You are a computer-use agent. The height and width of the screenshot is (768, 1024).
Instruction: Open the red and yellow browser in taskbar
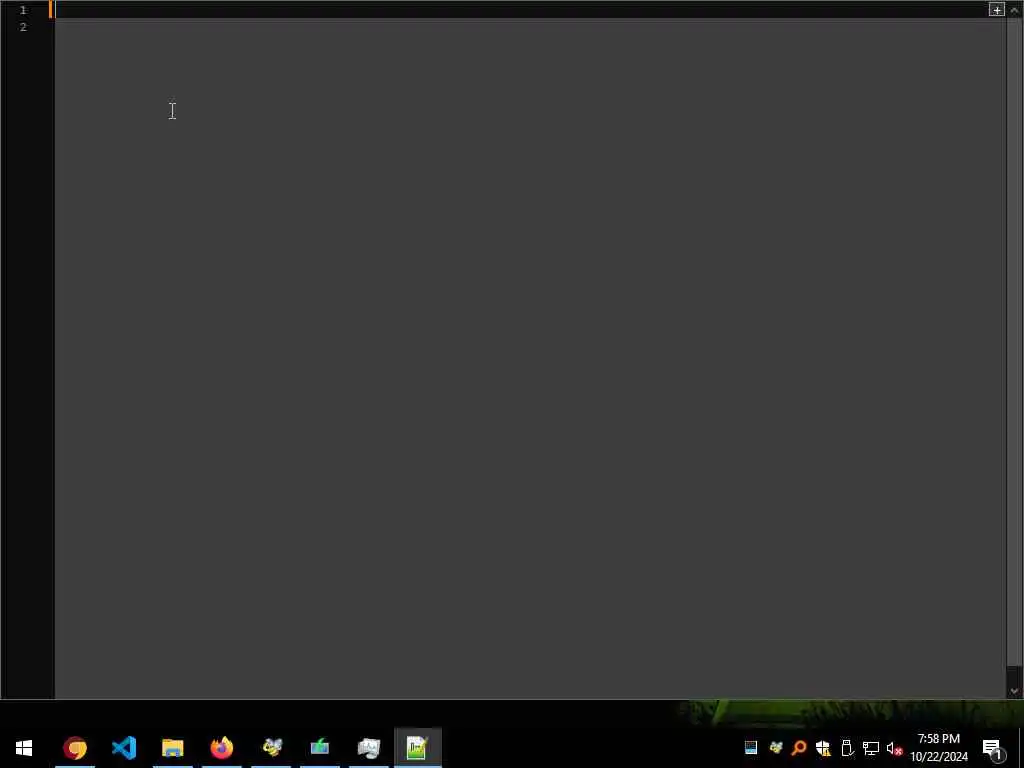coord(74,748)
